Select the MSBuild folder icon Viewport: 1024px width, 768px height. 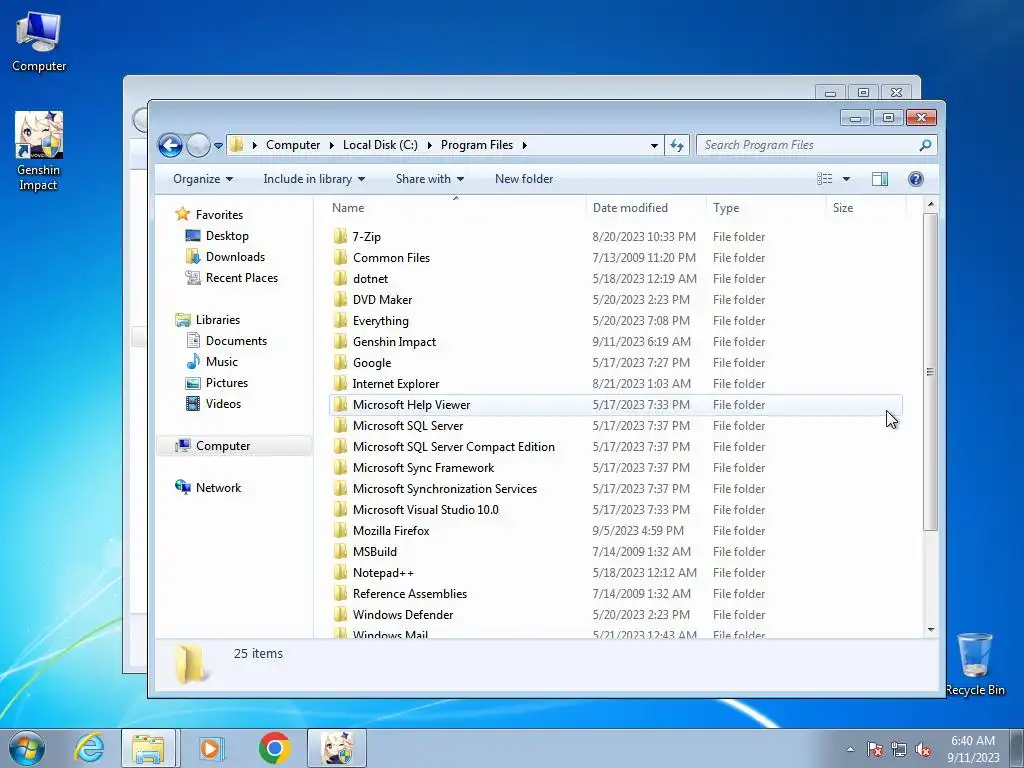[x=340, y=551]
